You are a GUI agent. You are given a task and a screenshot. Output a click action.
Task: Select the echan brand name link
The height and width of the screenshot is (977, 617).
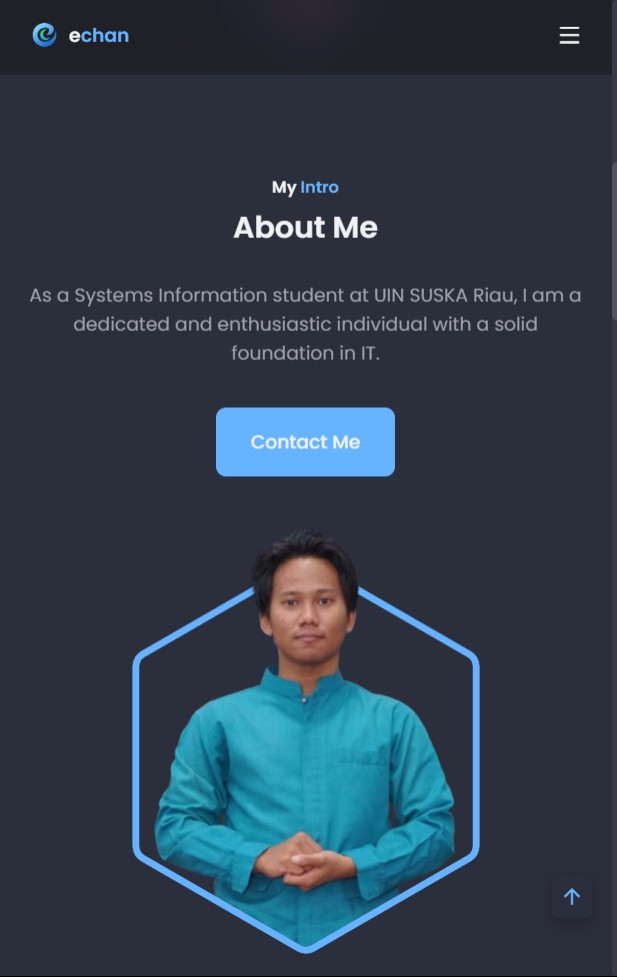point(98,36)
